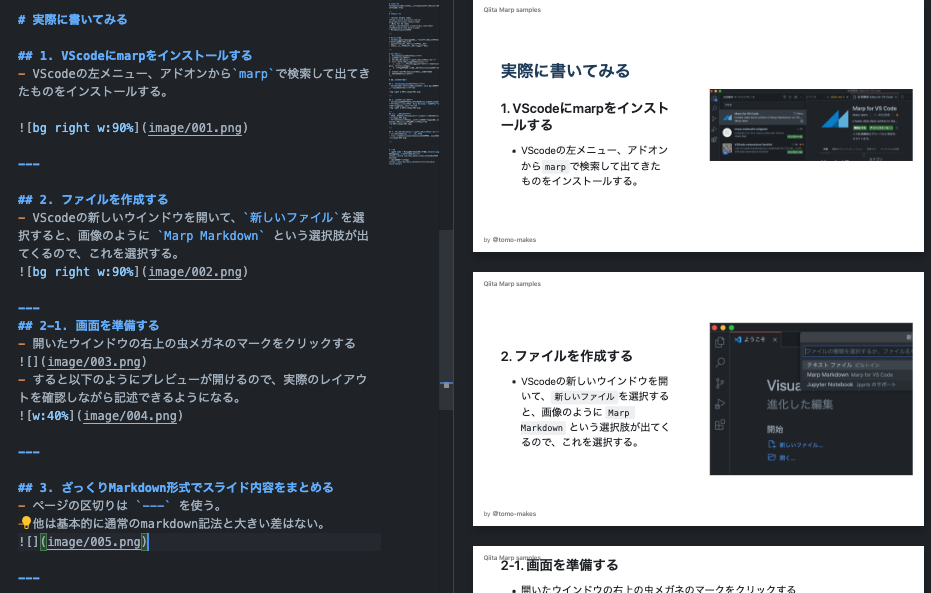The width and height of the screenshot is (931, 593).
Task: Click preview heading '1. VScodeにmarpをインストールする'
Action: tap(585, 116)
